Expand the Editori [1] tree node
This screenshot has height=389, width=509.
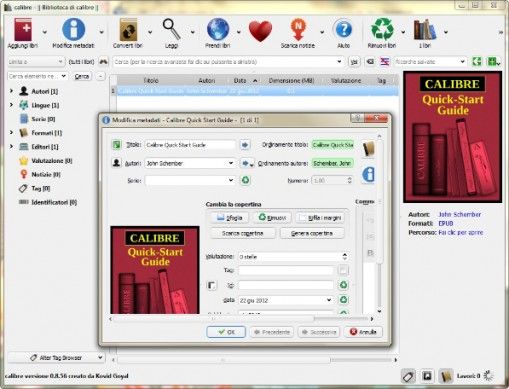point(12,147)
